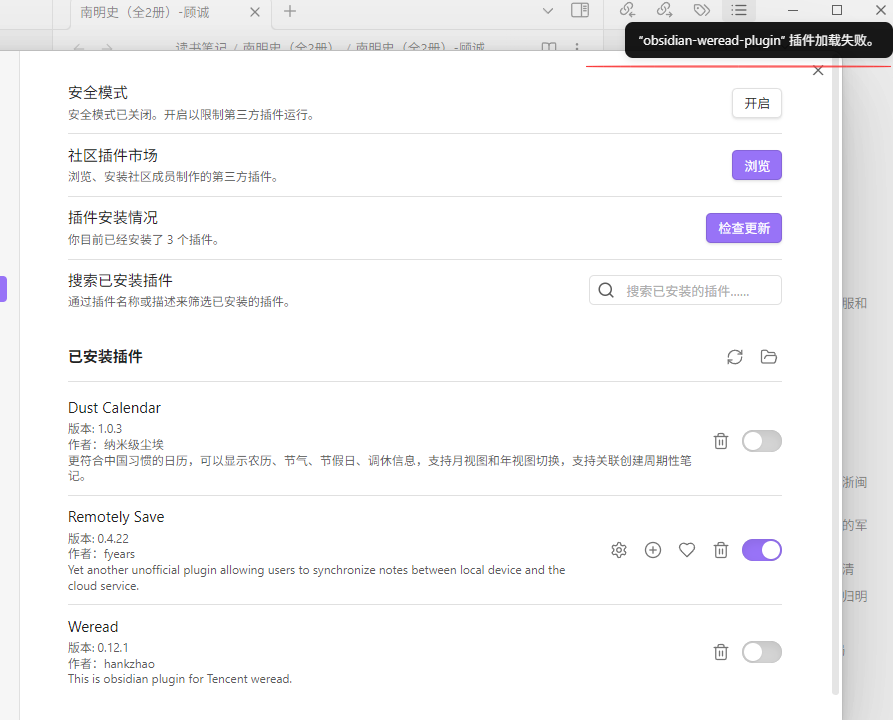Delete Remotely Save with trash icon
Image resolution: width=893 pixels, height=720 pixels.
[721, 550]
